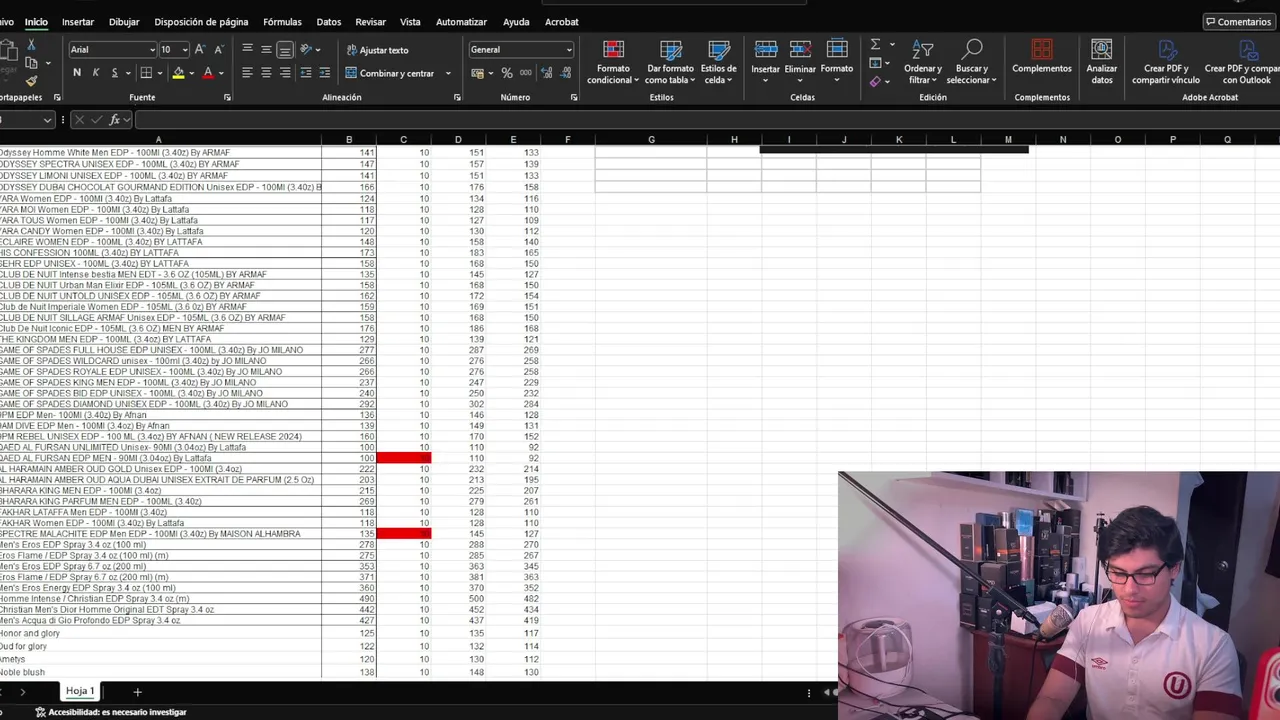Toggle italic K formatting
1280x720 pixels.
(96, 73)
